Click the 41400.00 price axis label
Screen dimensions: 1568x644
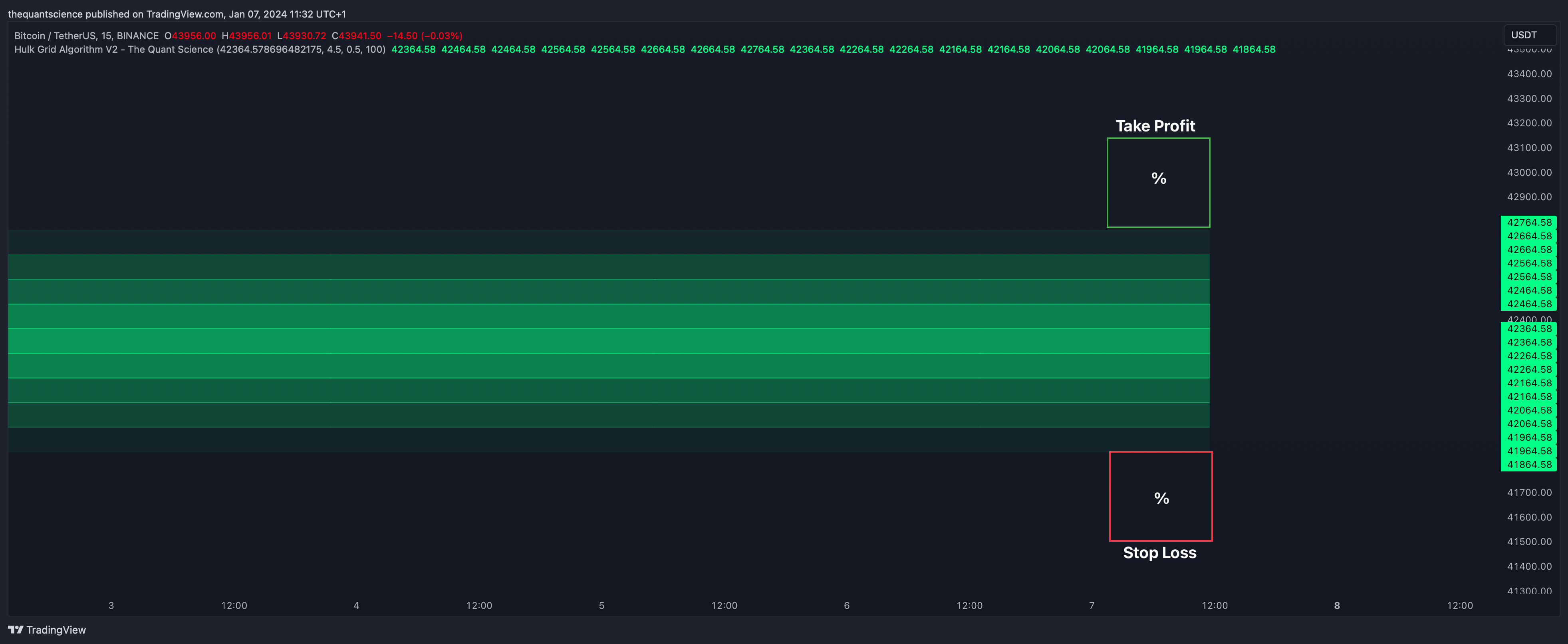pos(1529,566)
